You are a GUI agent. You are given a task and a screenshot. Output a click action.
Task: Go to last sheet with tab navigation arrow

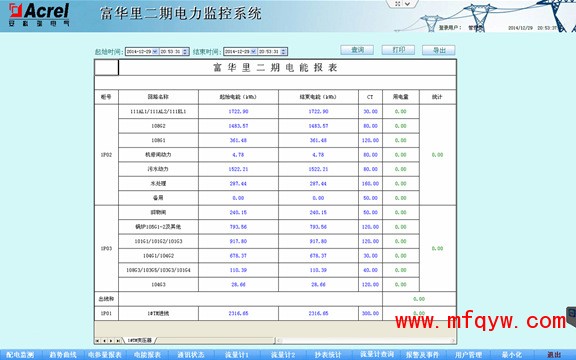point(118,341)
